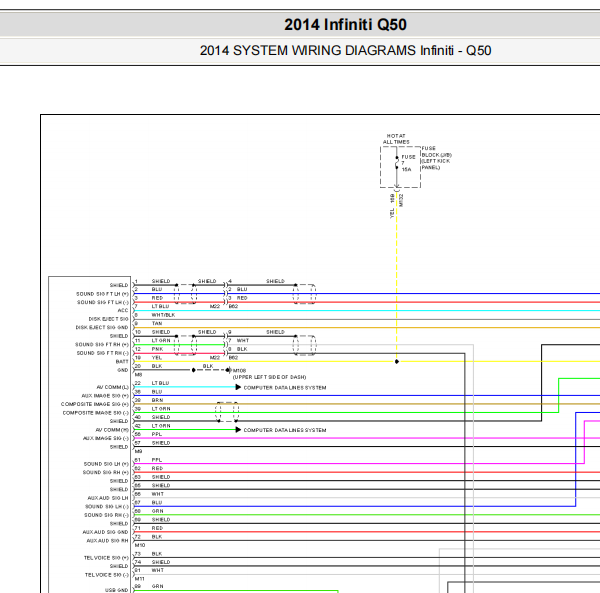Click 'COMPUTER DATA LINES SYSTEM' beside pin 22

285,388
